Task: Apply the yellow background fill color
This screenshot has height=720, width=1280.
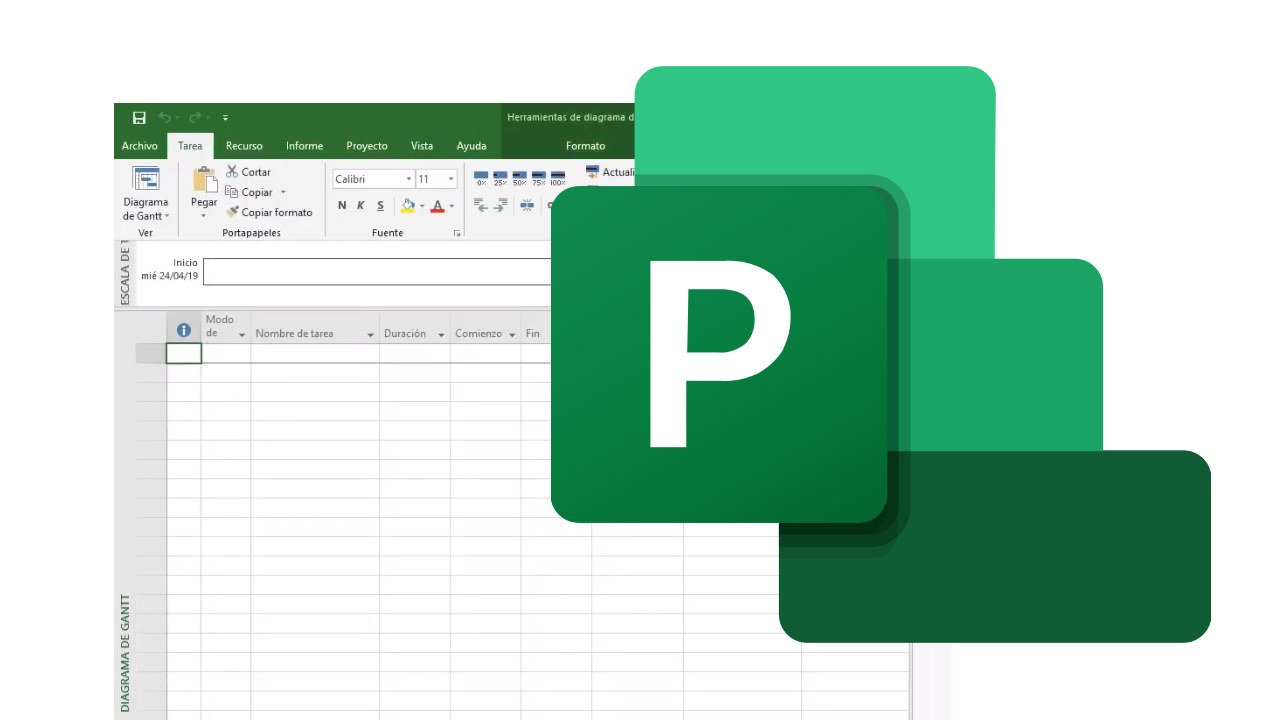Action: pos(407,206)
